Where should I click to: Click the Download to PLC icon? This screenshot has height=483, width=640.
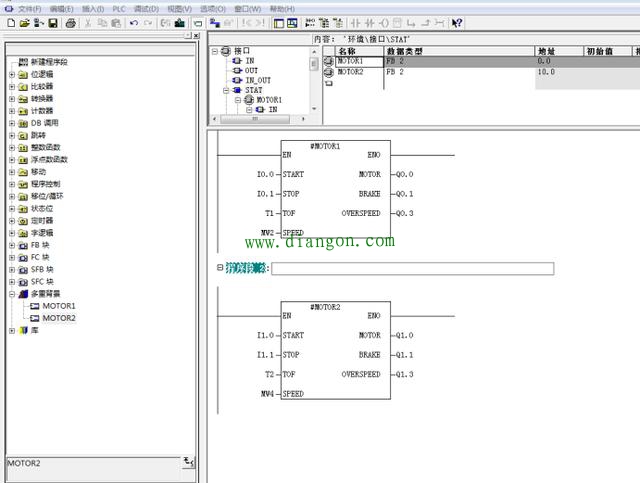point(179,23)
